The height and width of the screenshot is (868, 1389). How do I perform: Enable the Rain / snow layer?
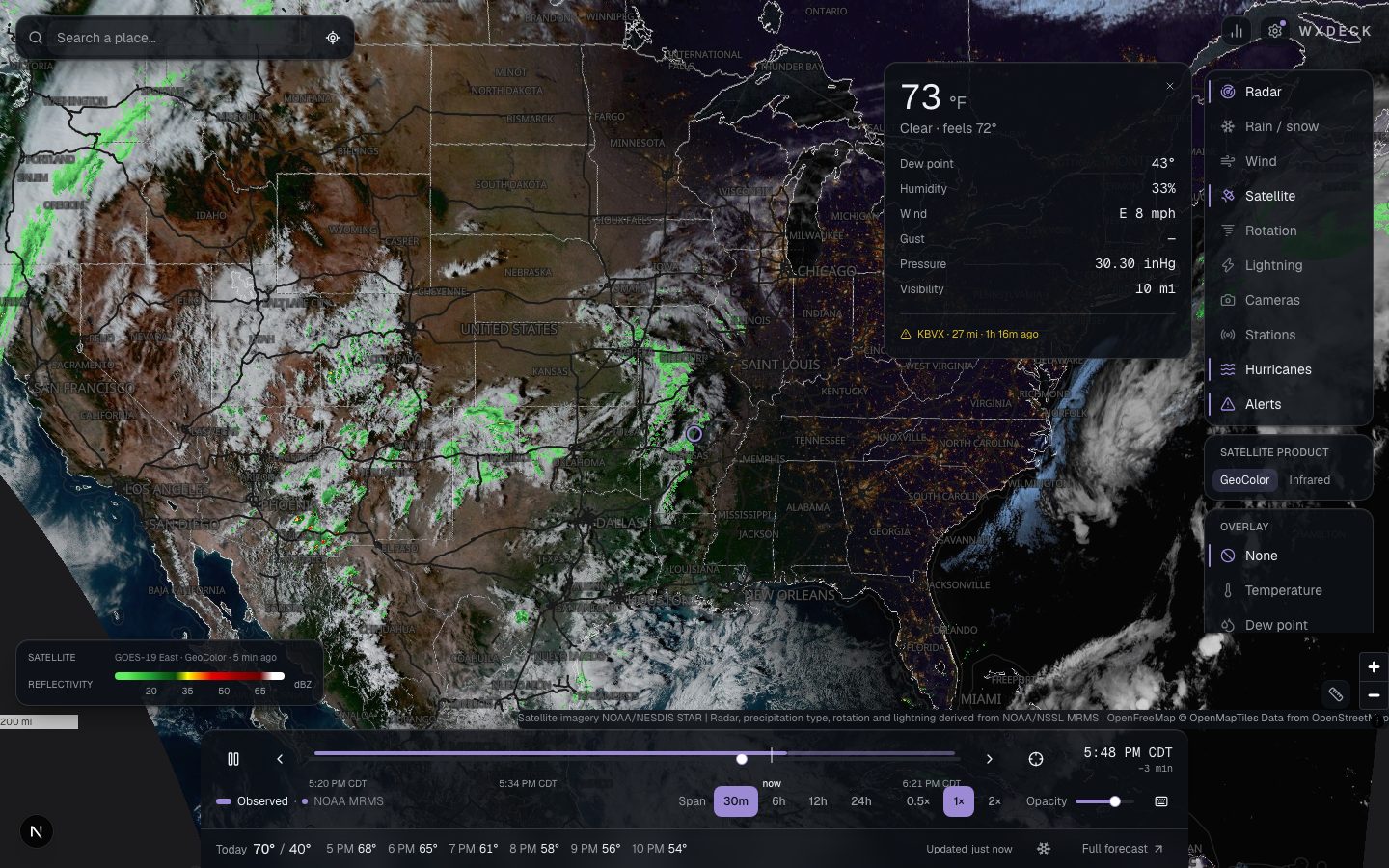point(1289,126)
